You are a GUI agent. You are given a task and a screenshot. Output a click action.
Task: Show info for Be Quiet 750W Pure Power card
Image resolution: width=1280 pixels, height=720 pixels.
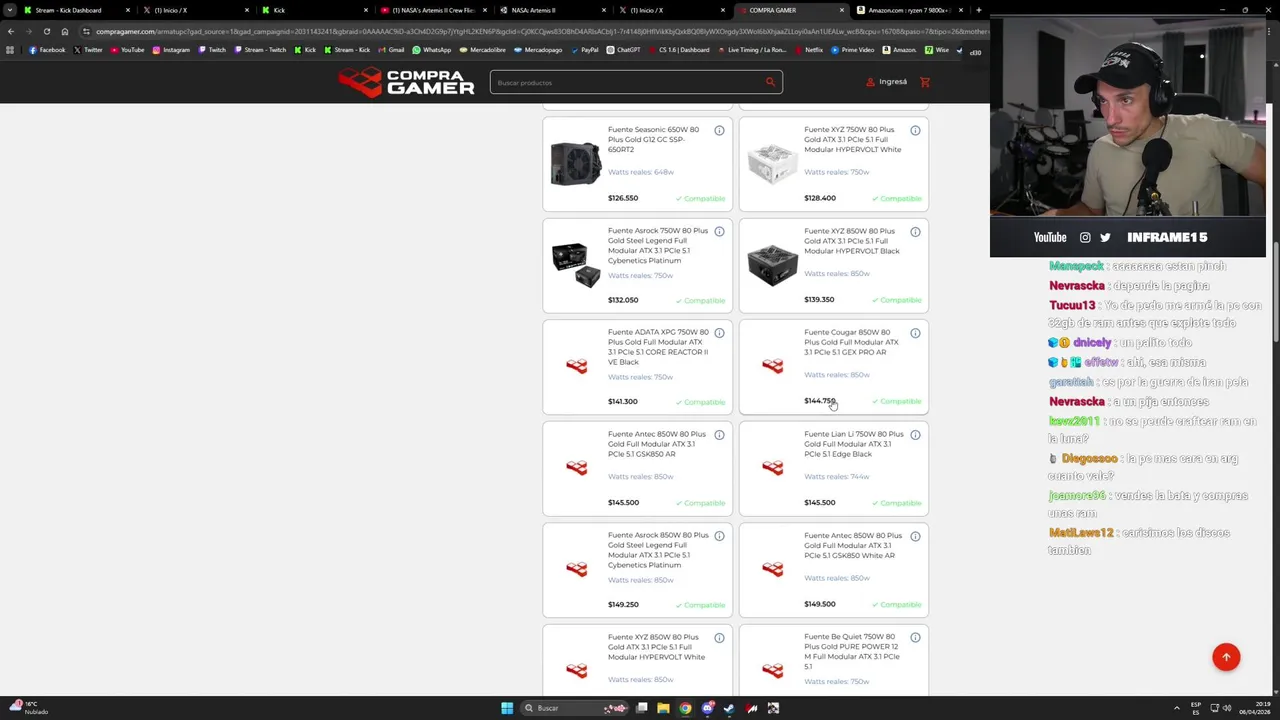pos(915,638)
